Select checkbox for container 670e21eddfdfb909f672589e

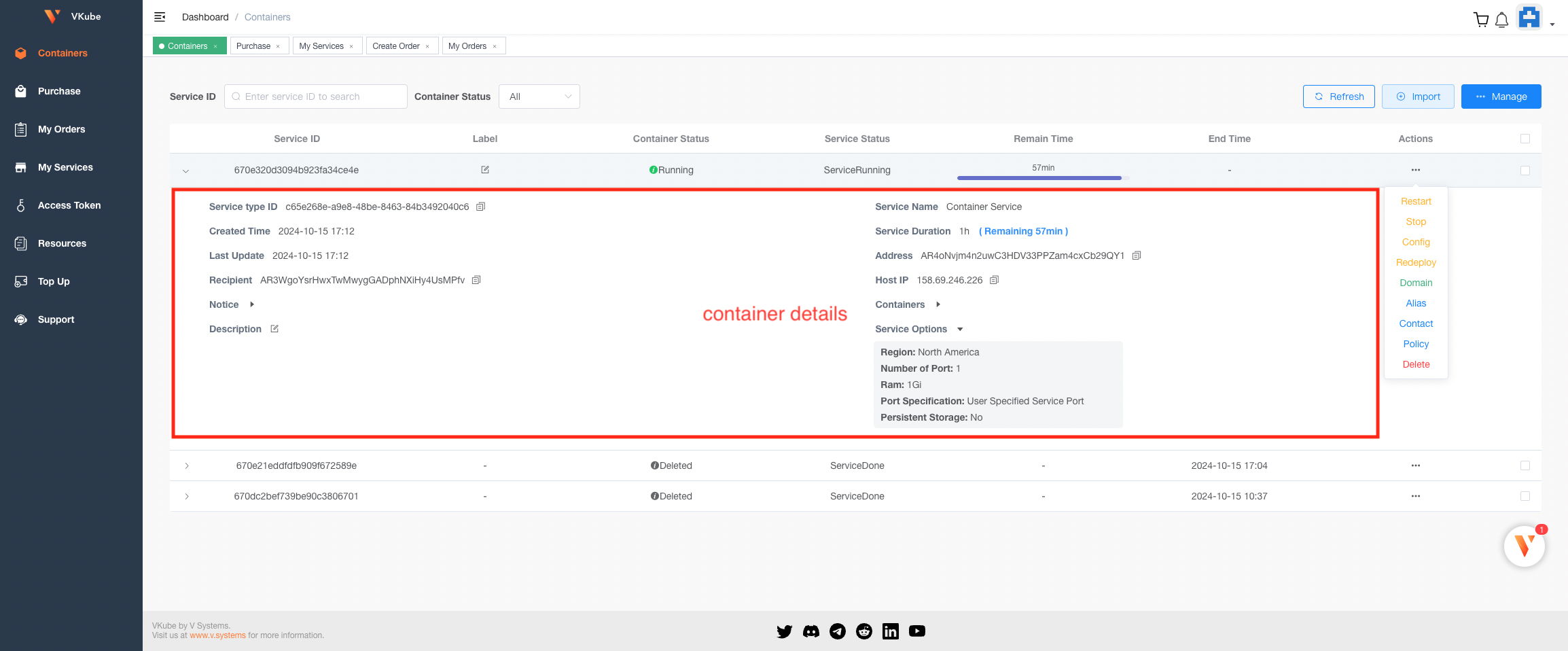tap(1525, 465)
